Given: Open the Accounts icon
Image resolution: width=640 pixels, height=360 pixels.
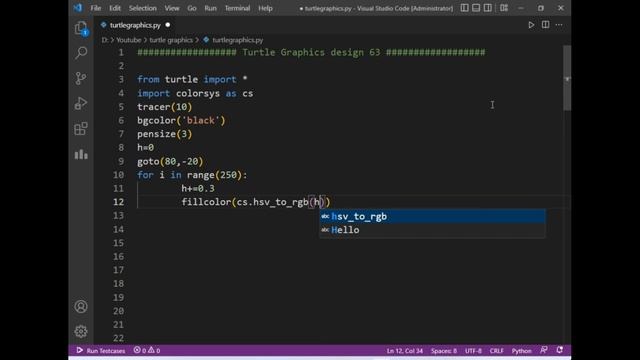Looking at the screenshot, I should coord(81,307).
